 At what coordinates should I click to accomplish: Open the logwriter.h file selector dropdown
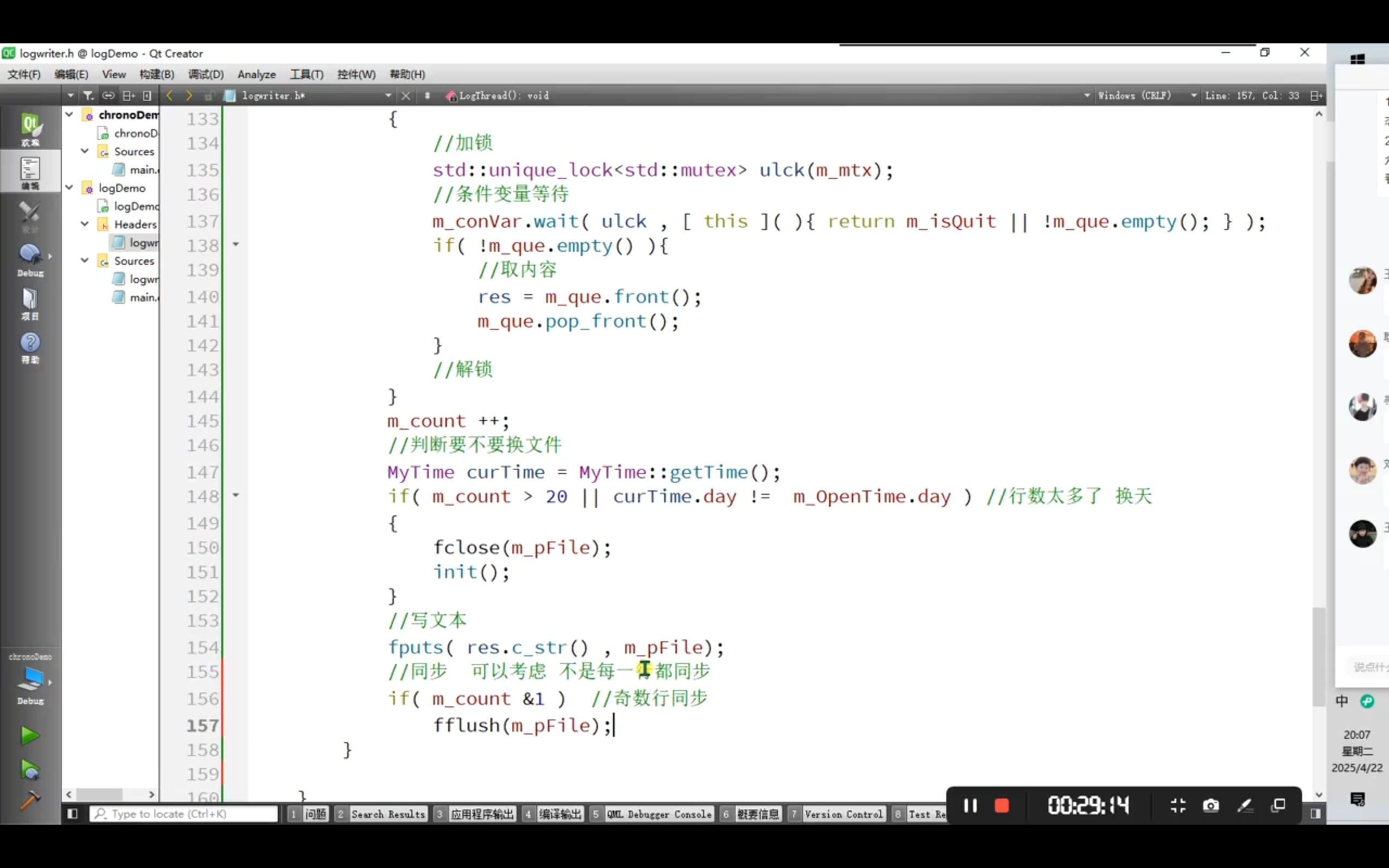(388, 95)
